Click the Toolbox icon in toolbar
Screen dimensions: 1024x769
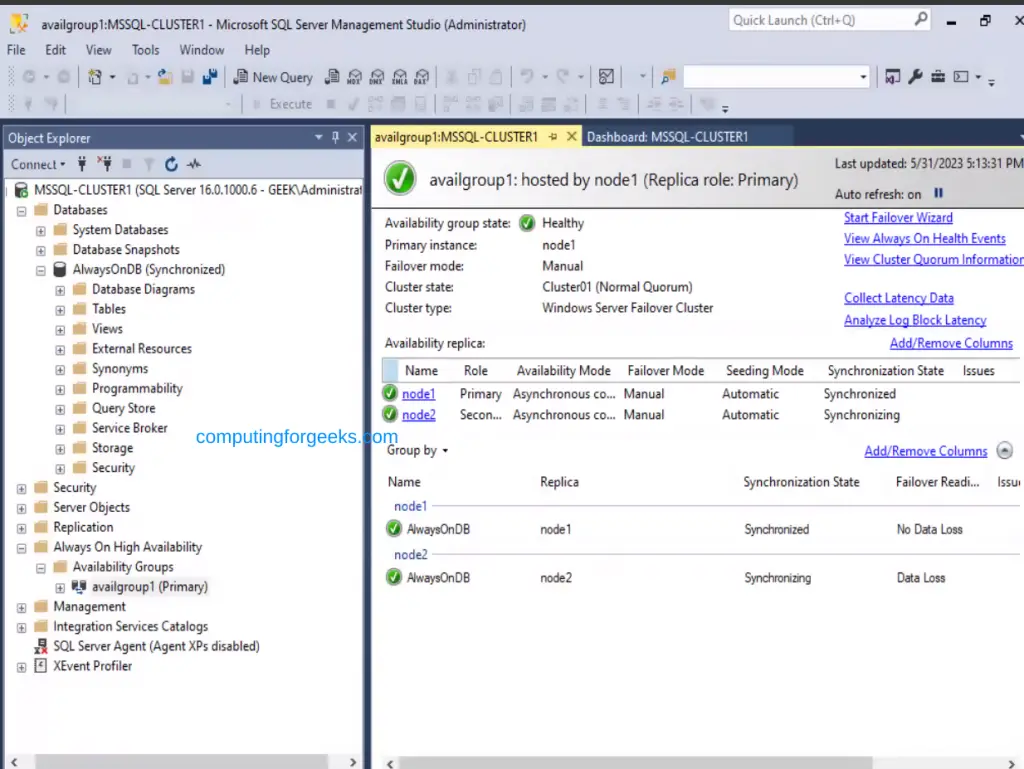tap(938, 77)
